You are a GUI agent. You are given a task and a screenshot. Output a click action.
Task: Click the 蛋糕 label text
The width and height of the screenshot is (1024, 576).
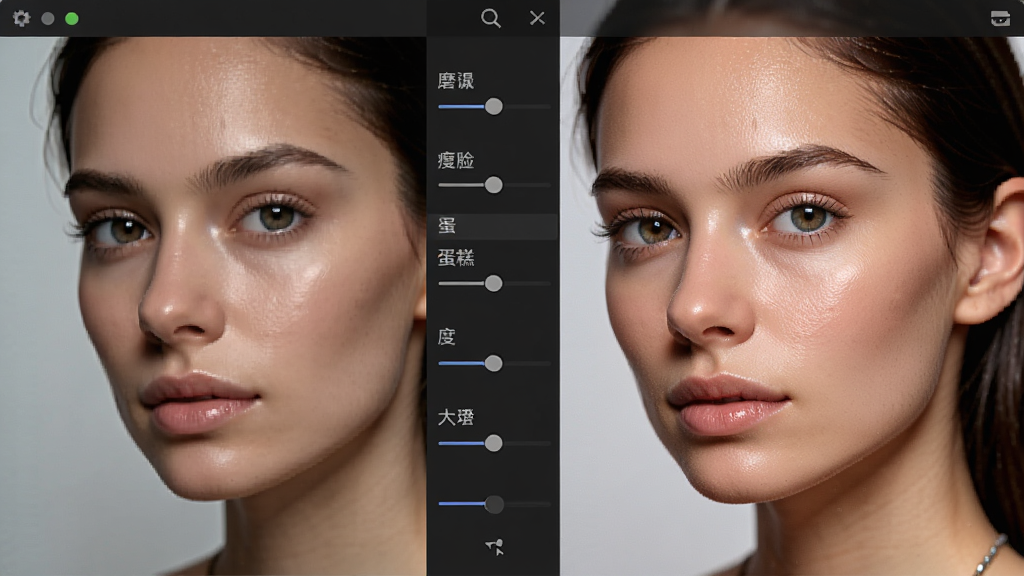coord(456,258)
